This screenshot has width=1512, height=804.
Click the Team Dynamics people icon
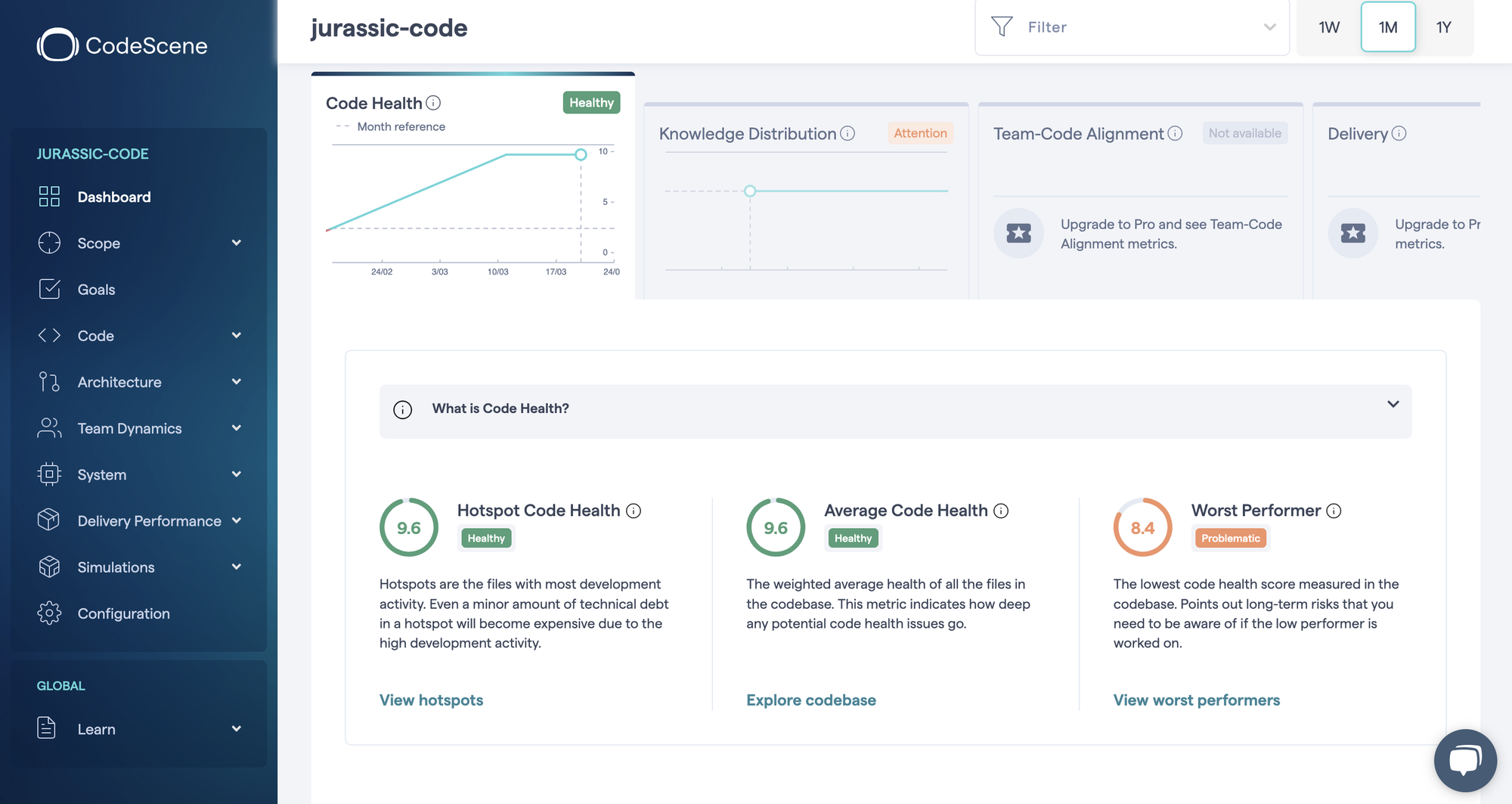[x=49, y=428]
